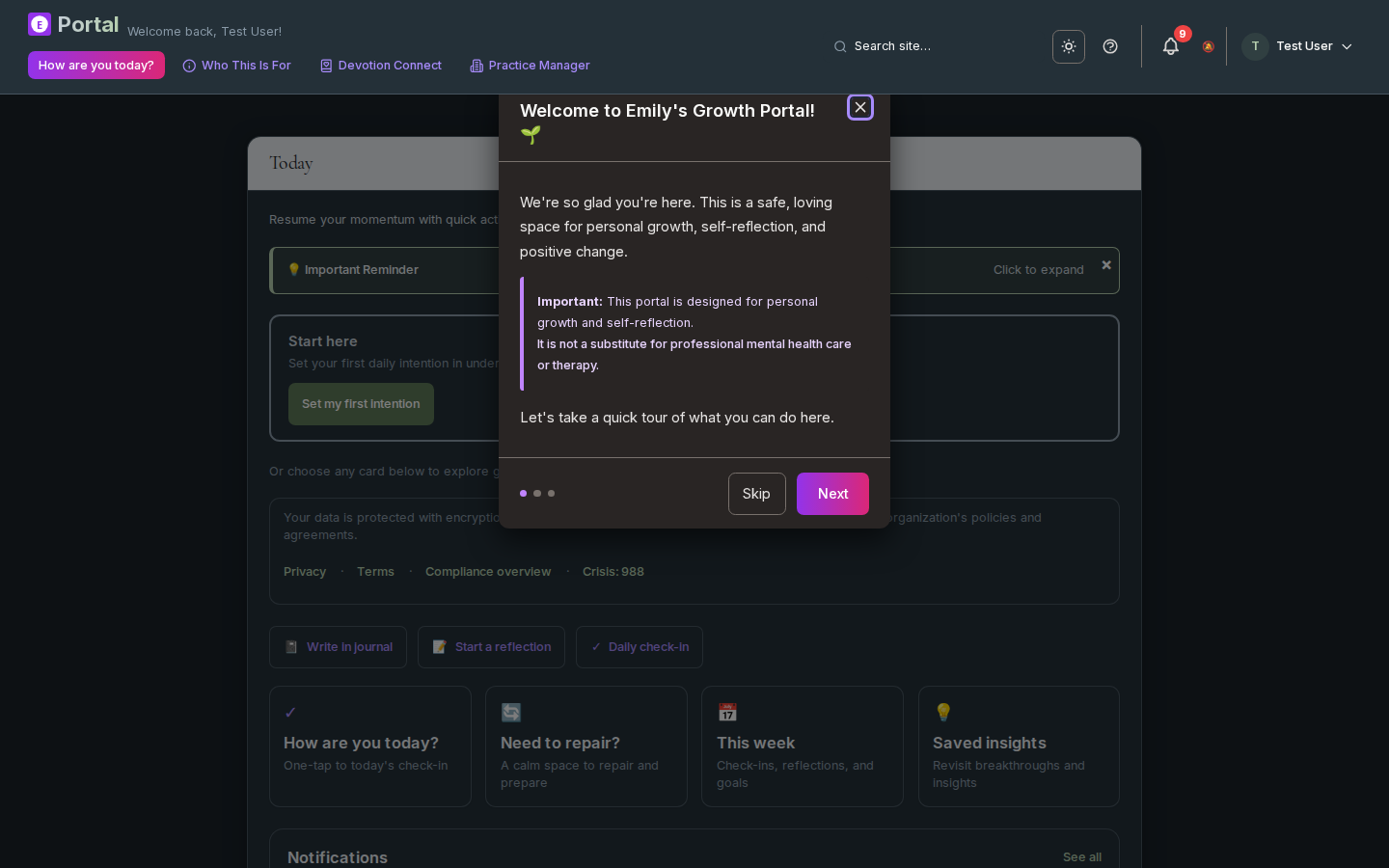The image size is (1389, 868).
Task: Close the welcome dialog with X
Action: (x=860, y=107)
